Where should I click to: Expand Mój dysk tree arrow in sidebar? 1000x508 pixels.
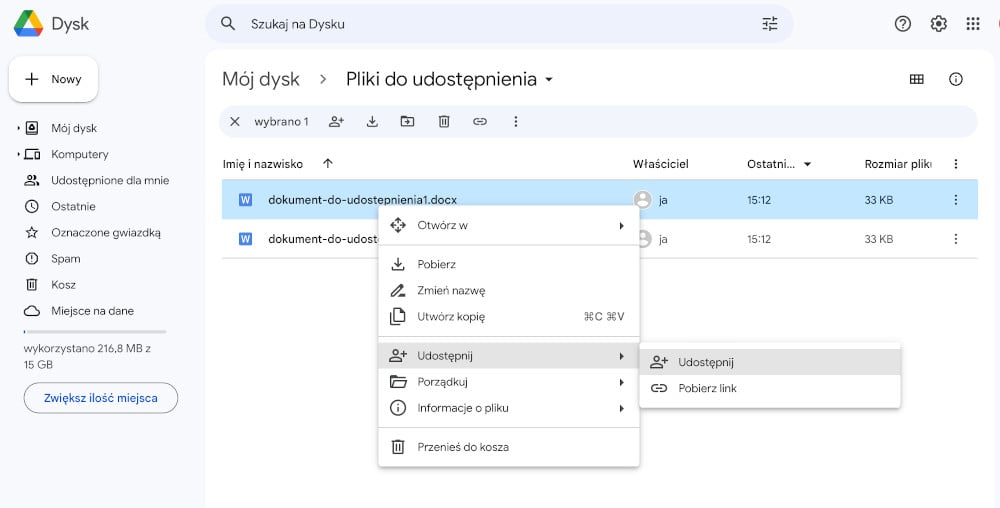click(18, 128)
